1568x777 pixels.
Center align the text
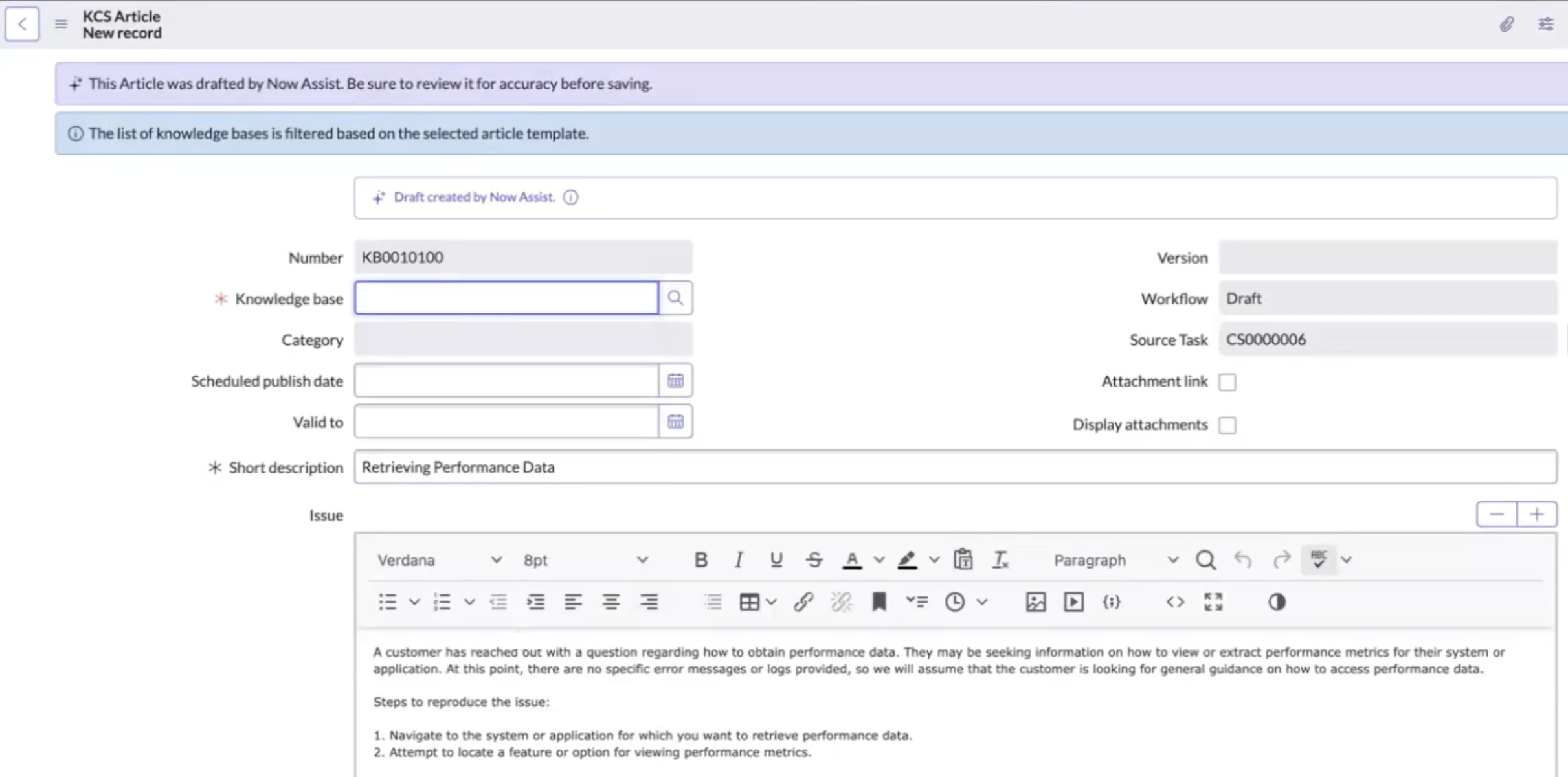point(611,602)
